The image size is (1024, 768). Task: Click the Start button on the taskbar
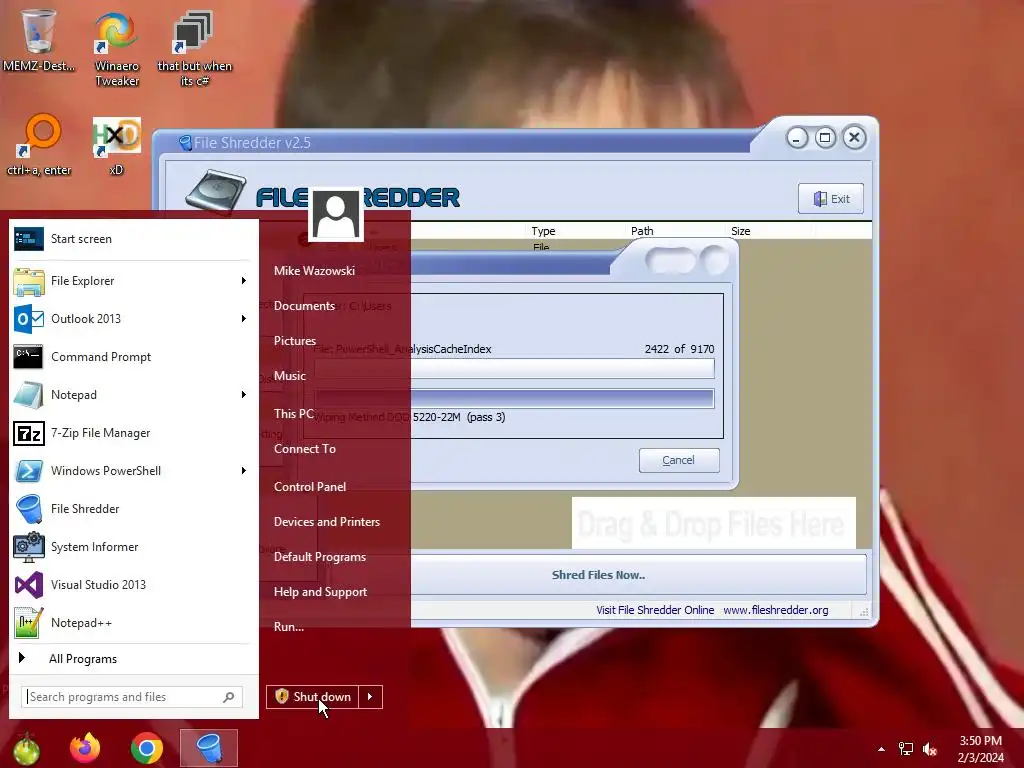pyautogui.click(x=26, y=748)
